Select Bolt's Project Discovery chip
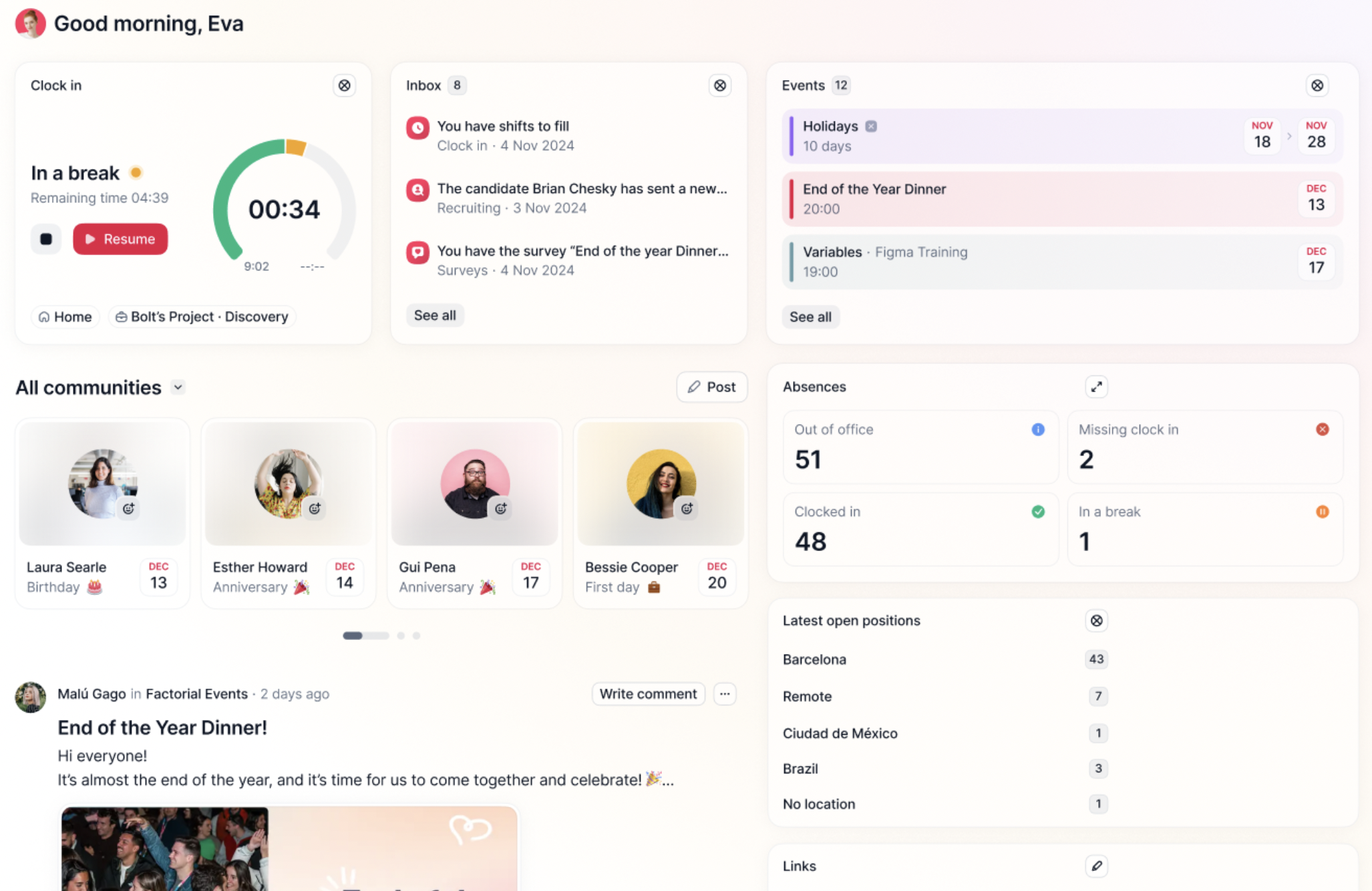This screenshot has width=1372, height=891. click(202, 317)
